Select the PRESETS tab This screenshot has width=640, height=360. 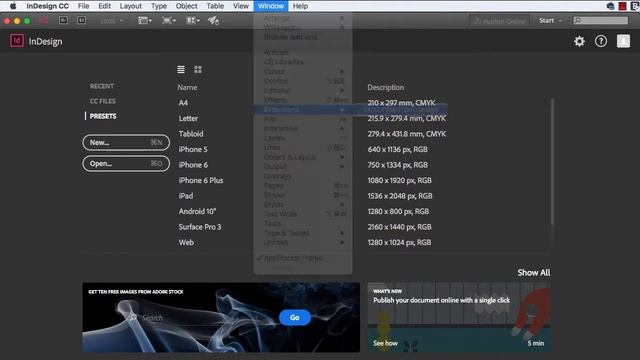tap(103, 116)
